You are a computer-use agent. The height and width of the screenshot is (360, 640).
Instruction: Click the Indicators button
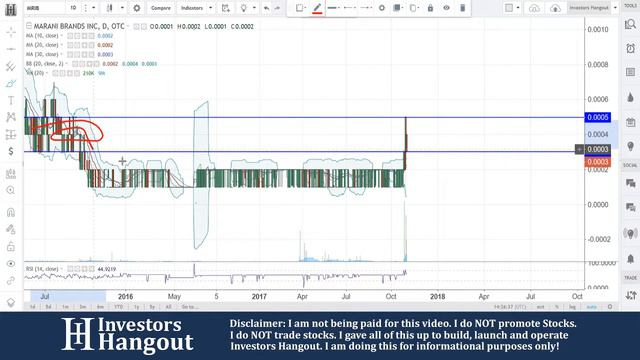pyautogui.click(x=192, y=8)
